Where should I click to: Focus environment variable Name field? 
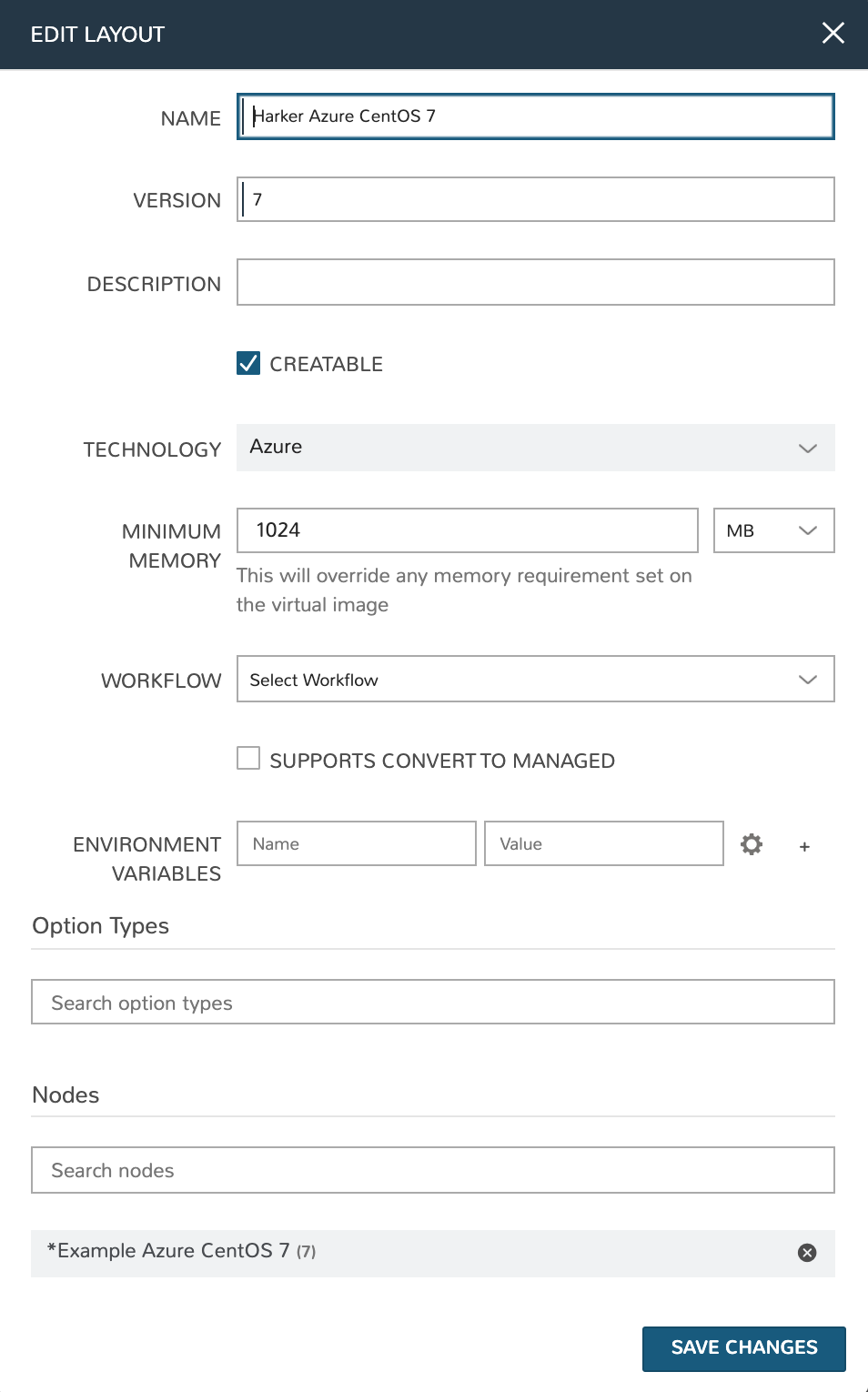pyautogui.click(x=356, y=844)
